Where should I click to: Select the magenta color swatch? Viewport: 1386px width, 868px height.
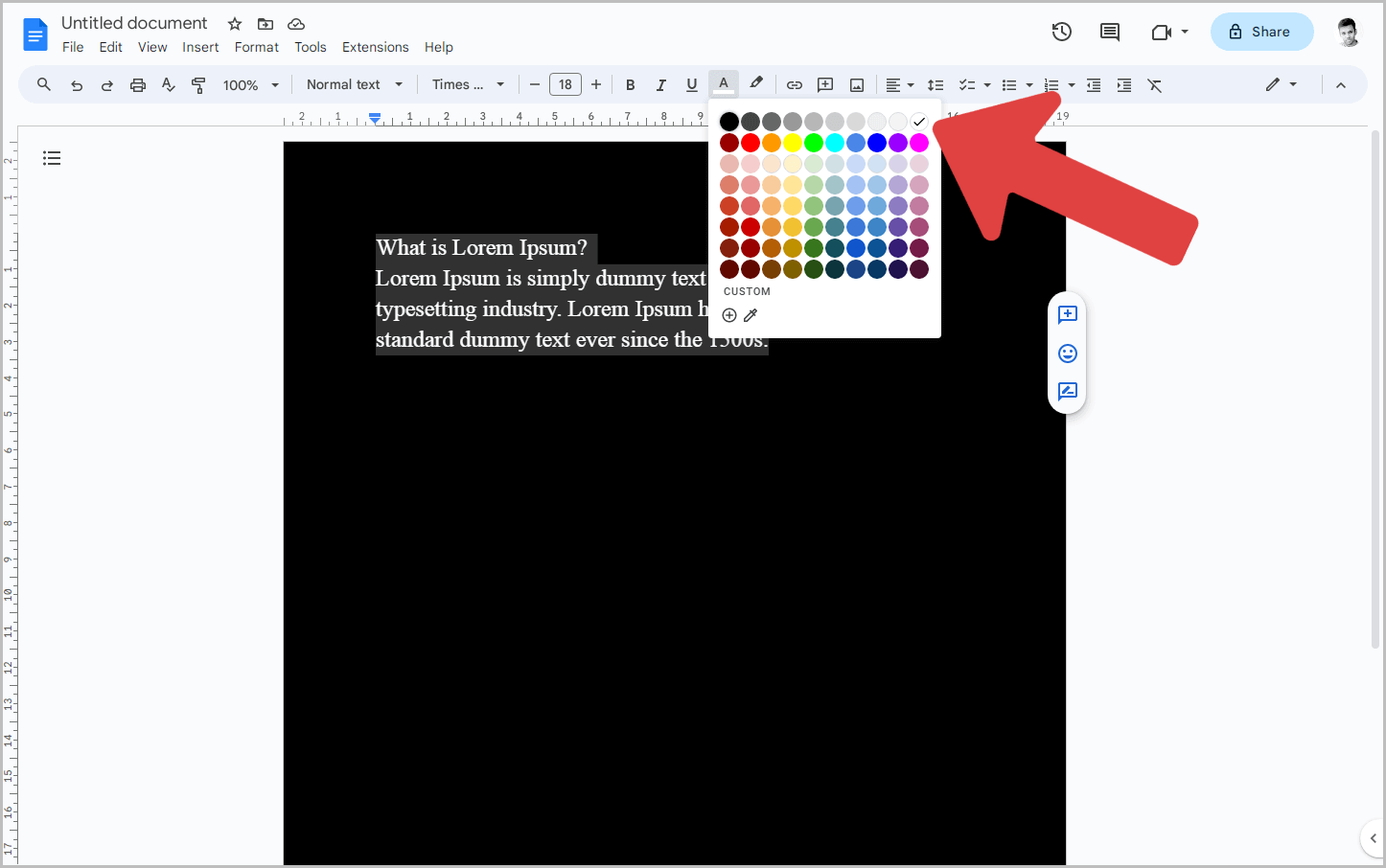pos(919,142)
